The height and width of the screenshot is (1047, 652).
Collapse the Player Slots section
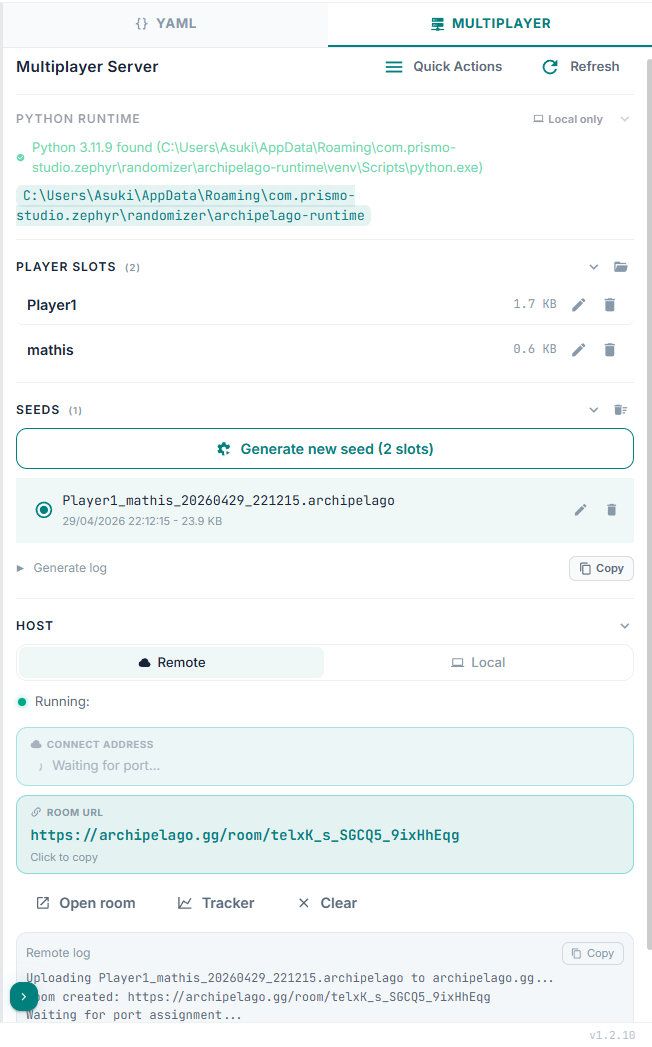[x=594, y=267]
